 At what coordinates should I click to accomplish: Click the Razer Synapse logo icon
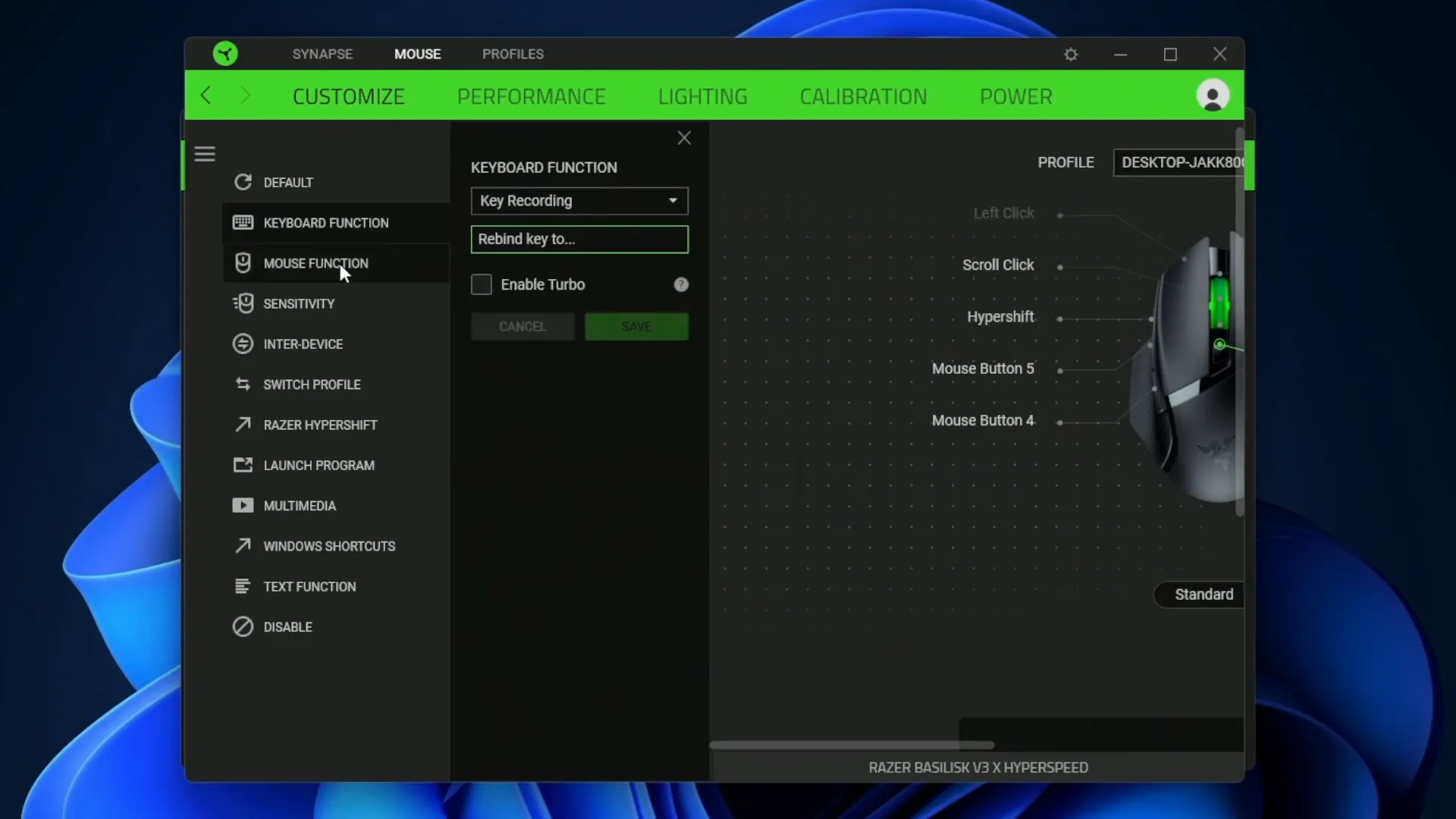225,54
